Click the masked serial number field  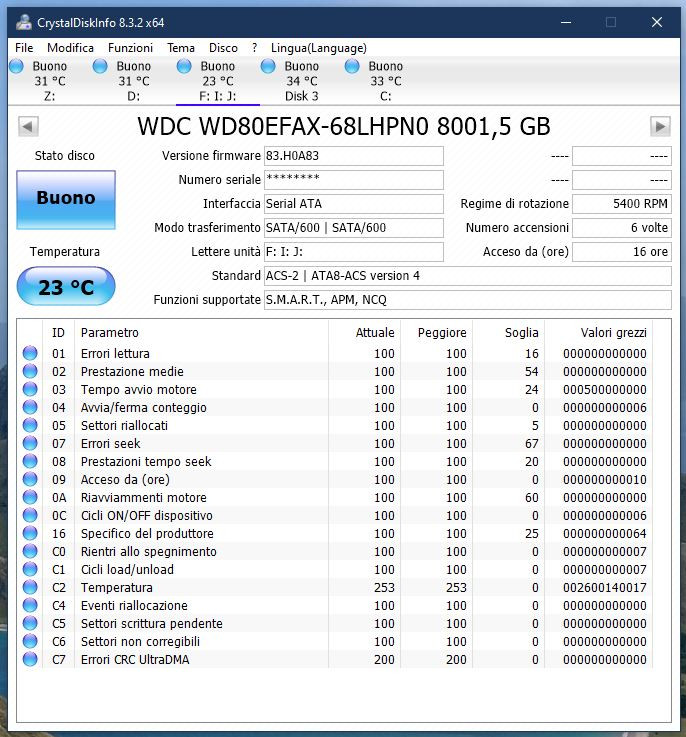pyautogui.click(x=354, y=180)
